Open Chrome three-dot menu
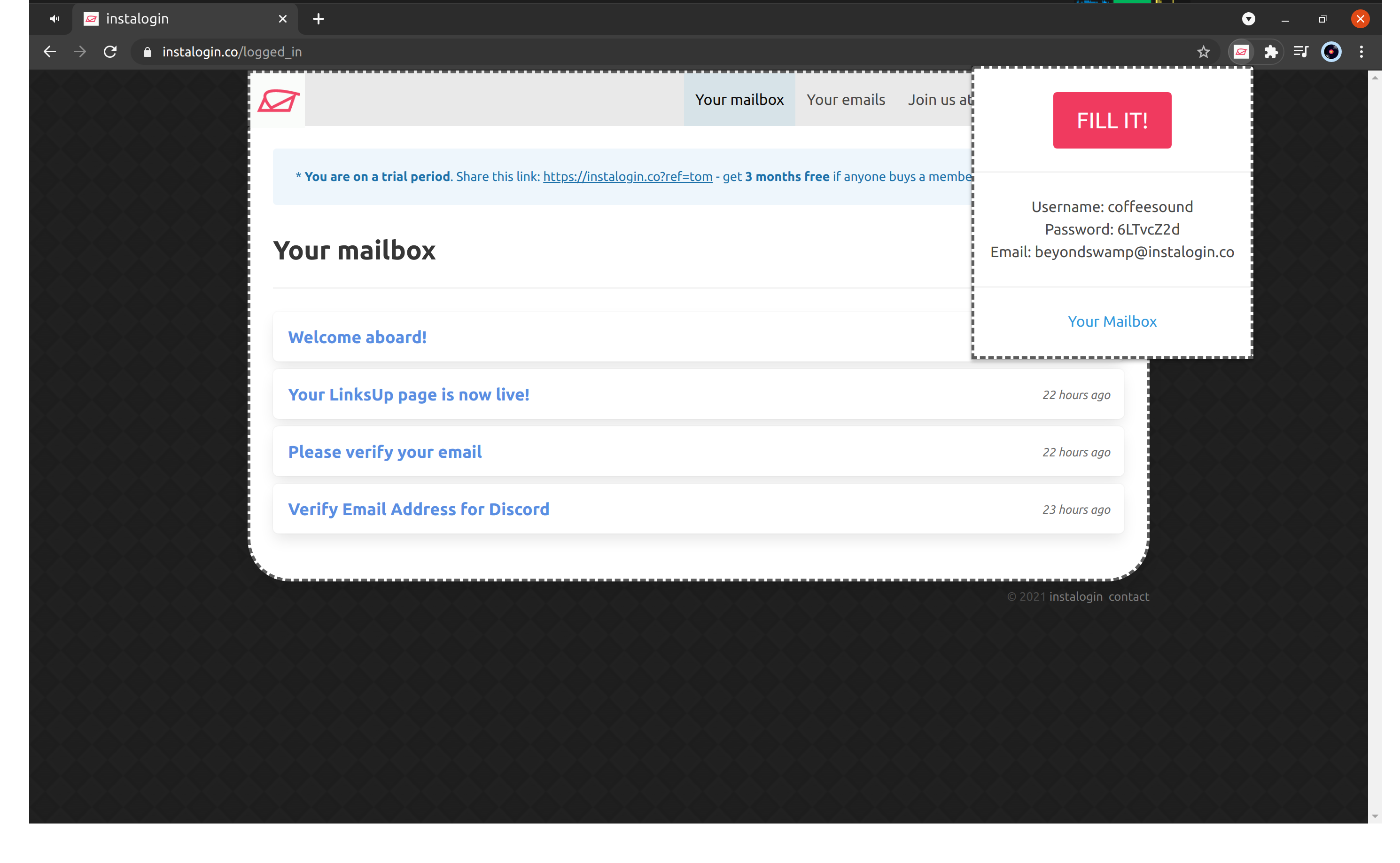1400x863 pixels. coord(1361,52)
